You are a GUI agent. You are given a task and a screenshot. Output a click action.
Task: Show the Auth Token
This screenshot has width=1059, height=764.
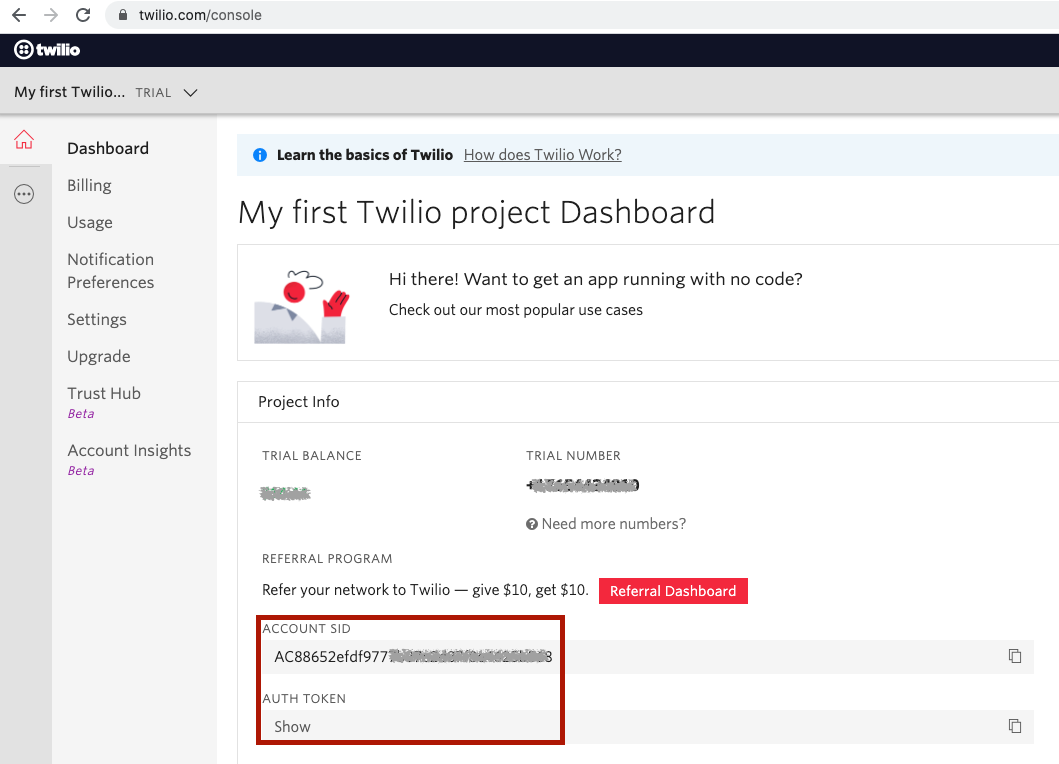pyautogui.click(x=292, y=727)
